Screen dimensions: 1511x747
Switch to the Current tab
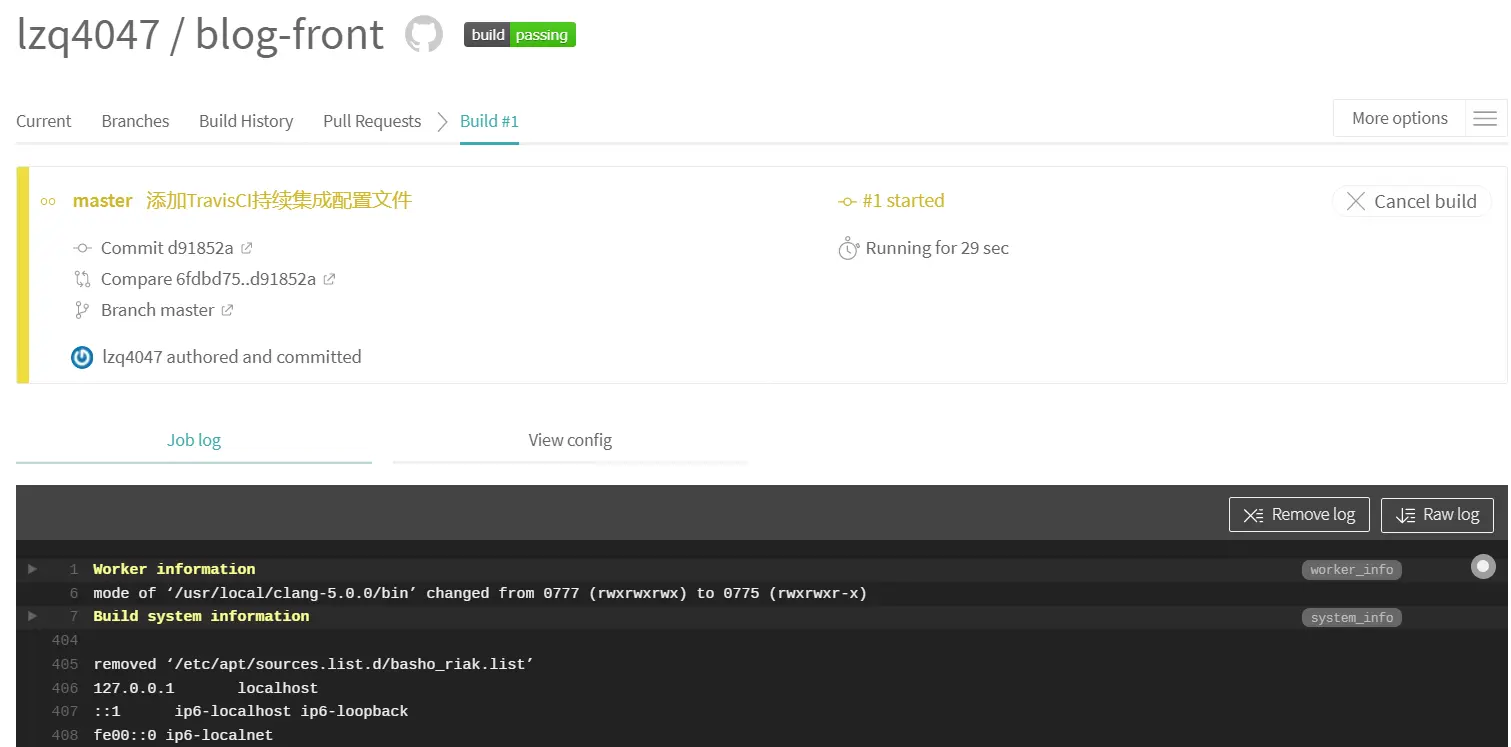click(x=44, y=121)
